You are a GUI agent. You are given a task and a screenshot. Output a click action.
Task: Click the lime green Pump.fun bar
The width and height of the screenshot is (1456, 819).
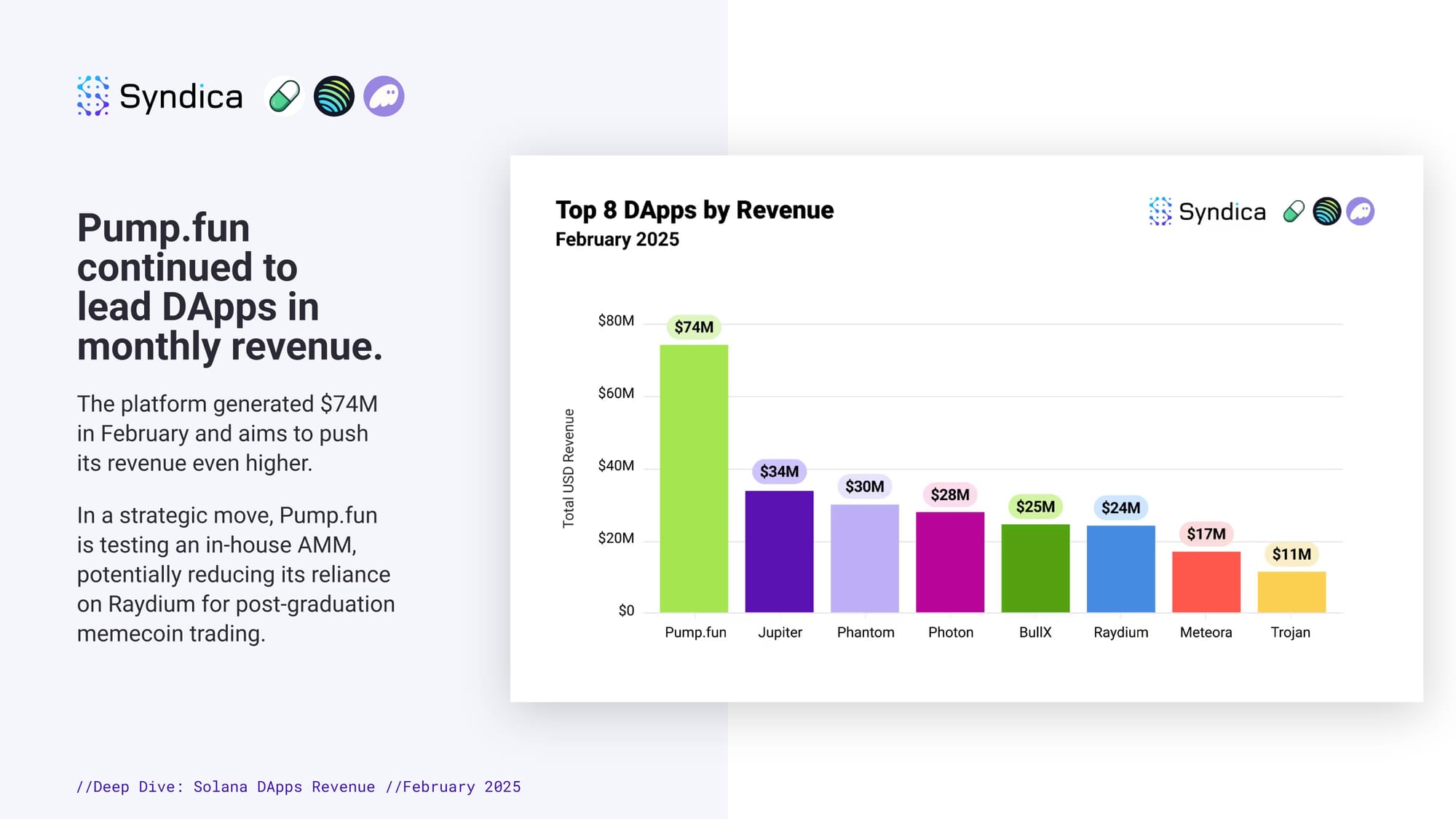694,478
